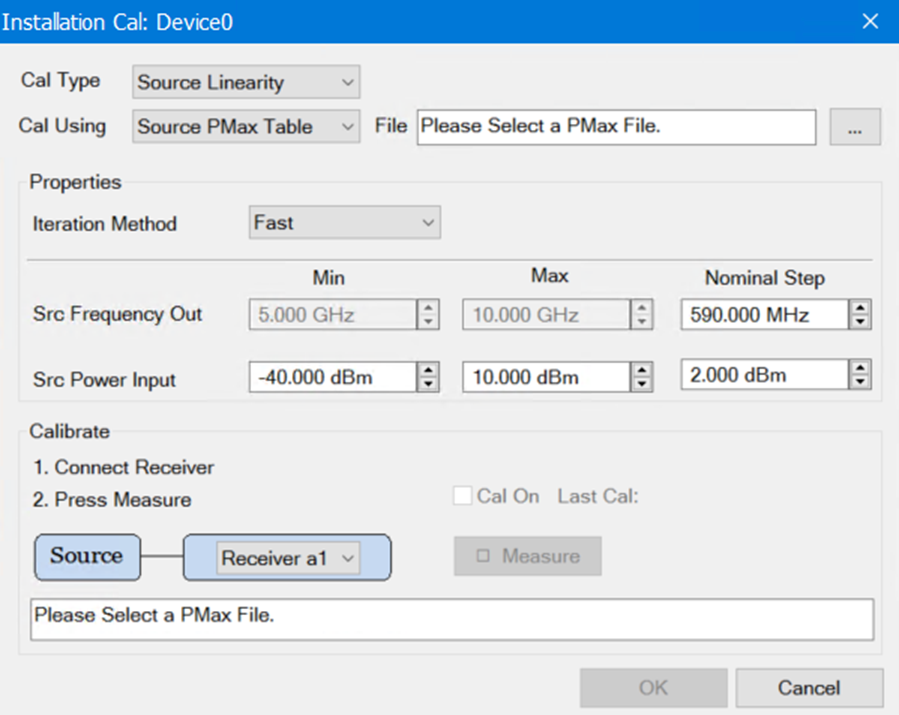Screen dimensions: 899x715
Task: Close the Installation Cal dialog window
Action: (870, 21)
